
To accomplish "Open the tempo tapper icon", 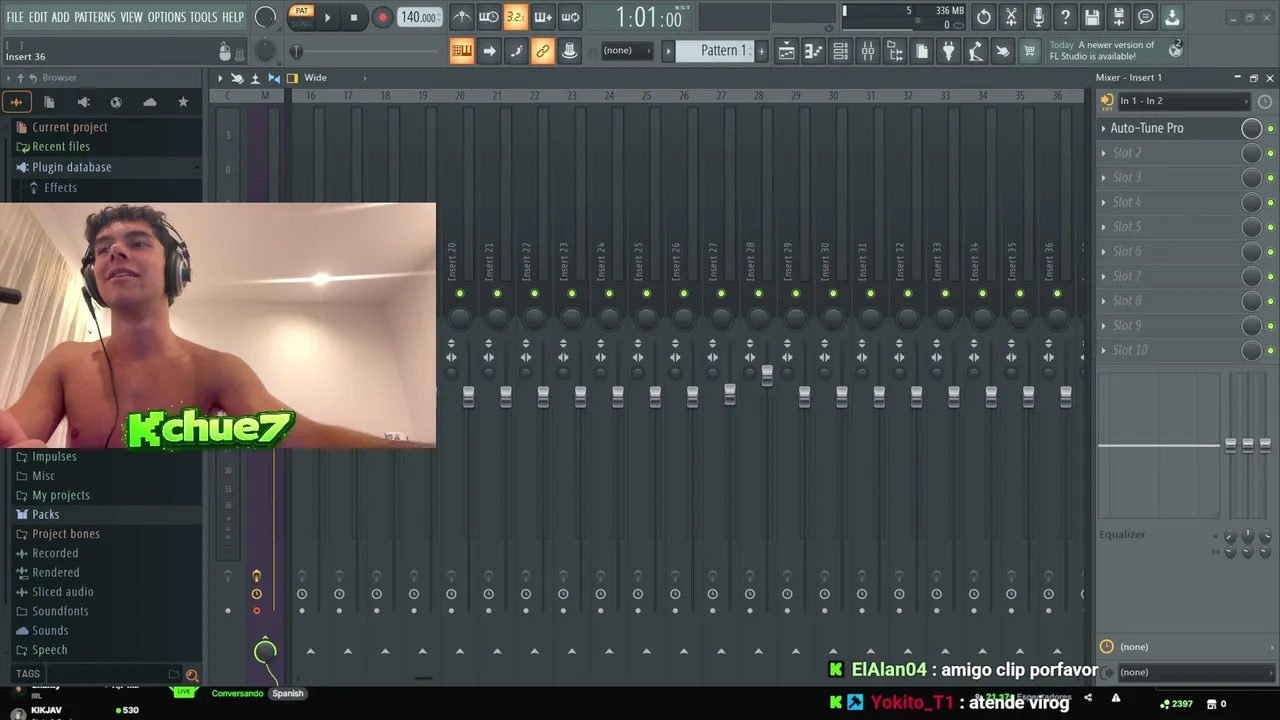I will 976,51.
